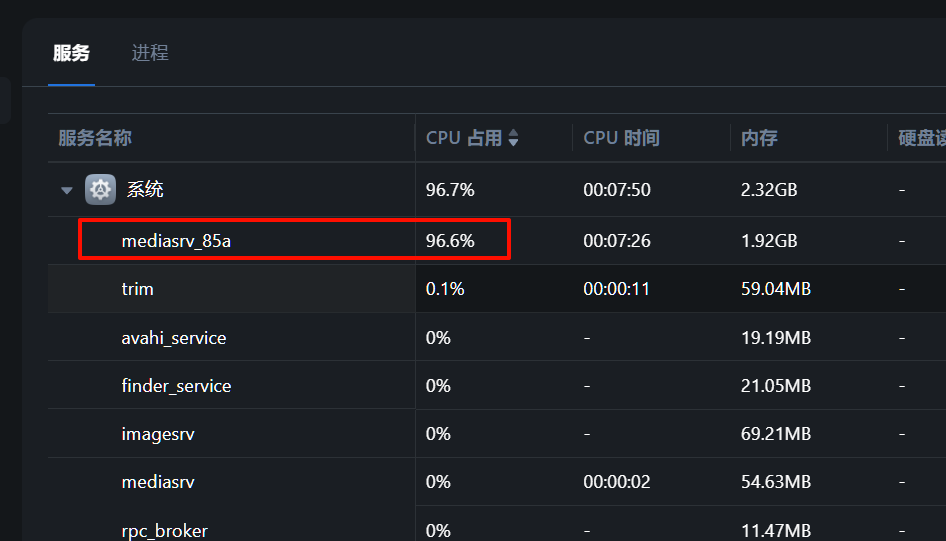Select the finder_service entry
946x541 pixels.
tap(176, 386)
